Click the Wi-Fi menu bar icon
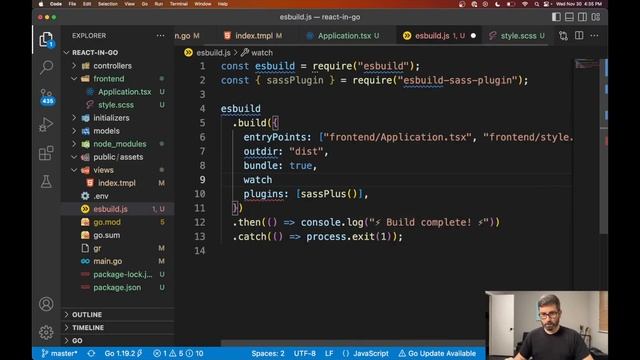 [x=525, y=4]
